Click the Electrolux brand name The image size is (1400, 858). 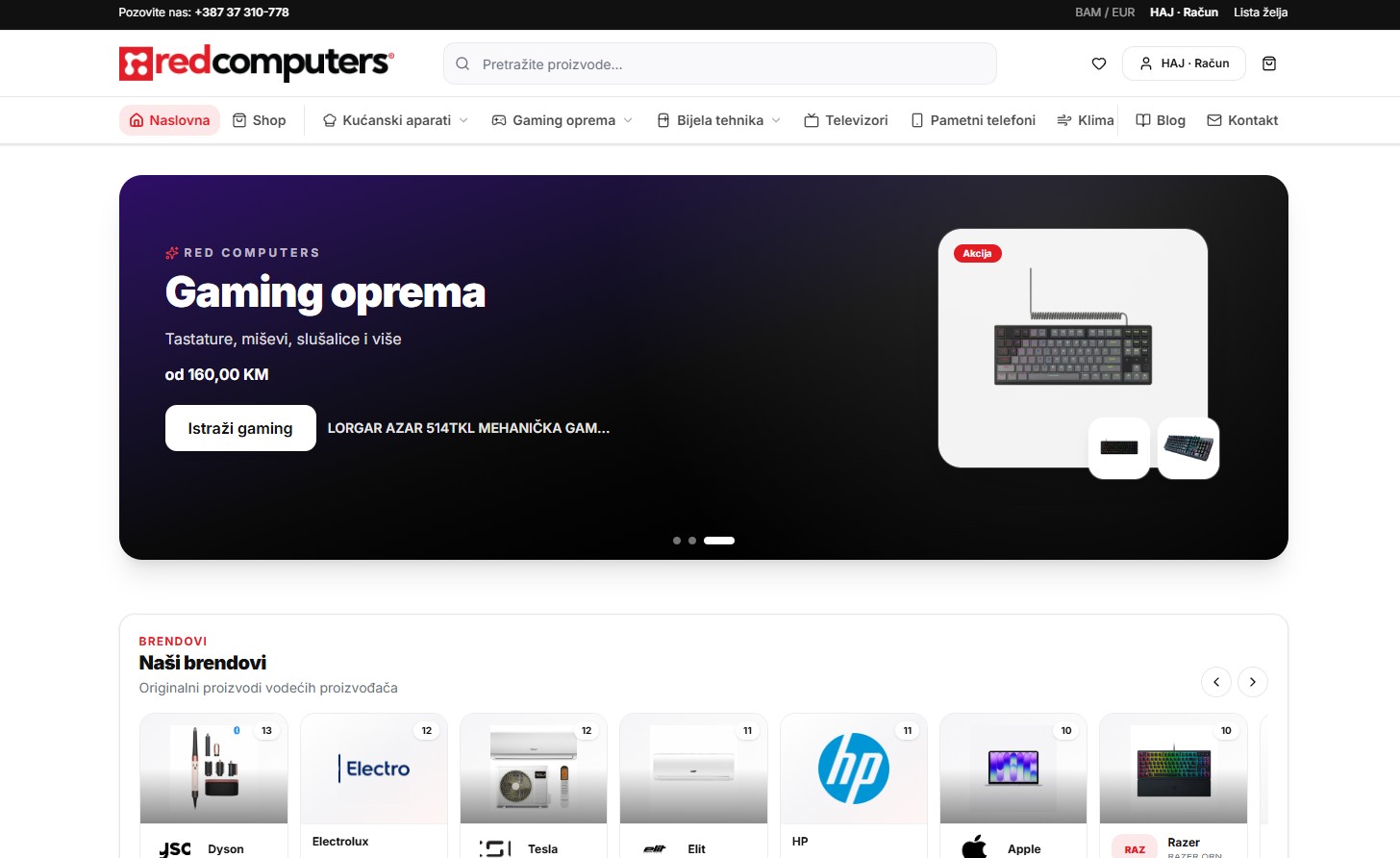[x=340, y=842]
